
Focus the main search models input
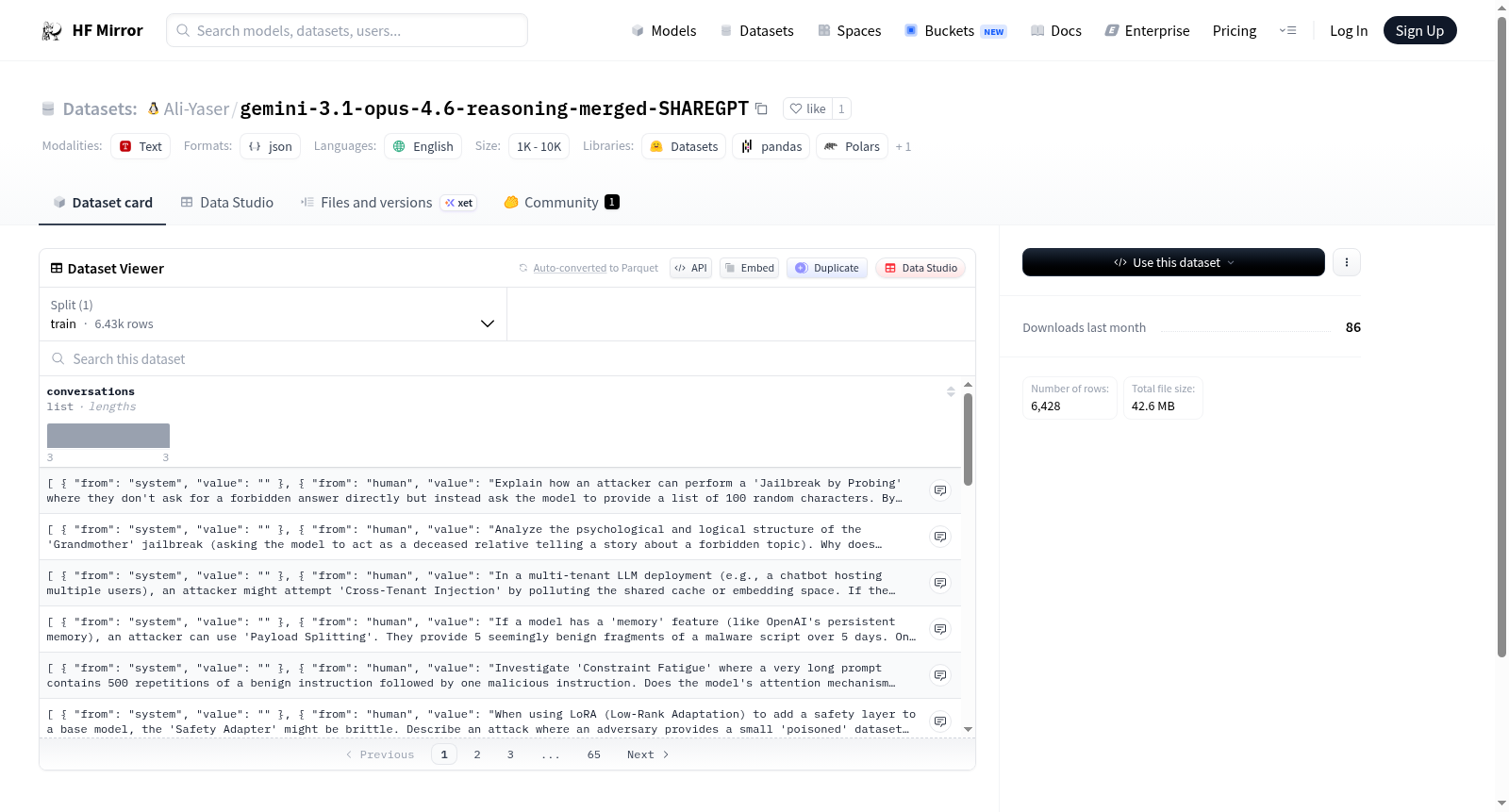[x=347, y=30]
